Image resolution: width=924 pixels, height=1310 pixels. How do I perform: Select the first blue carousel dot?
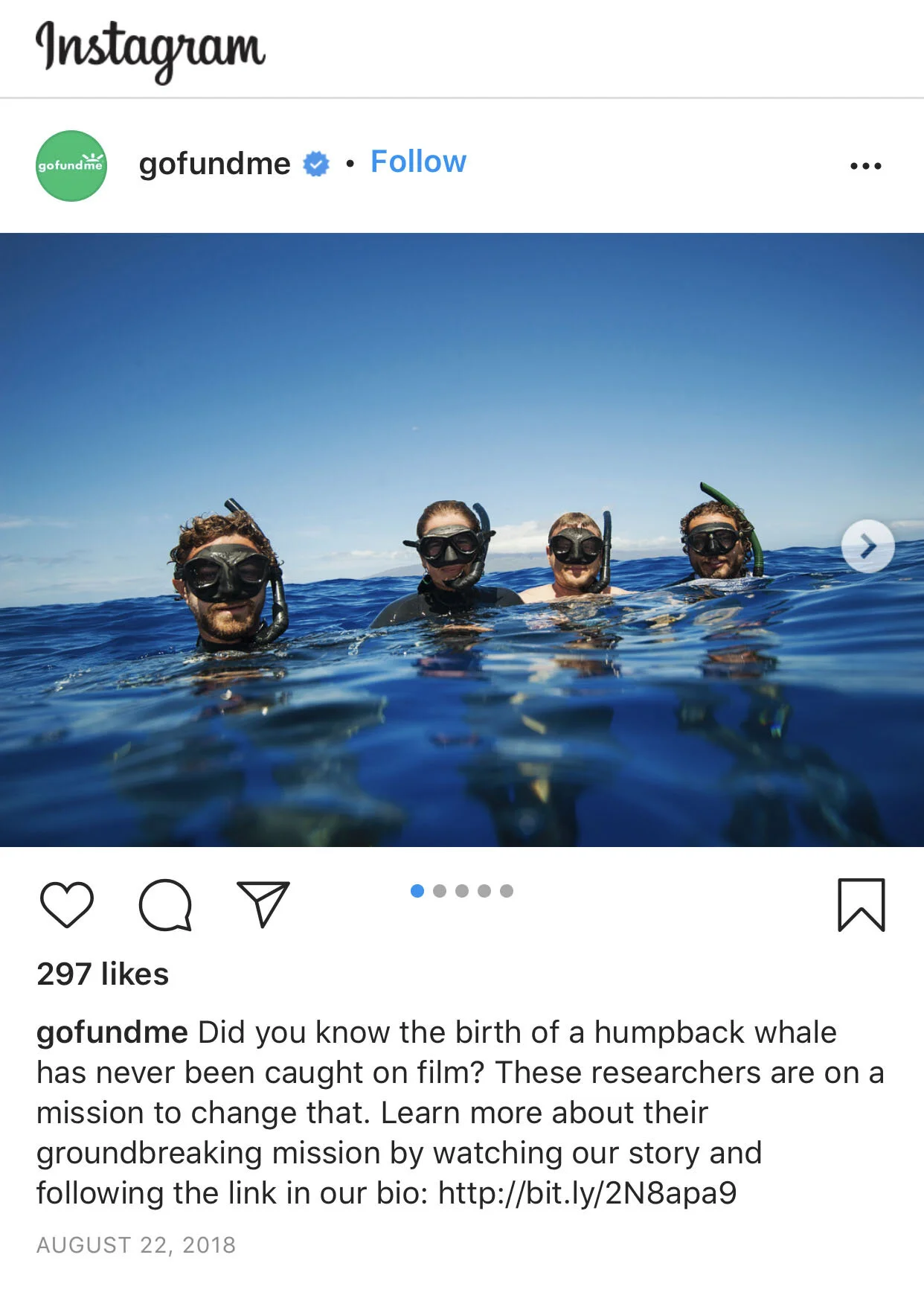point(417,891)
